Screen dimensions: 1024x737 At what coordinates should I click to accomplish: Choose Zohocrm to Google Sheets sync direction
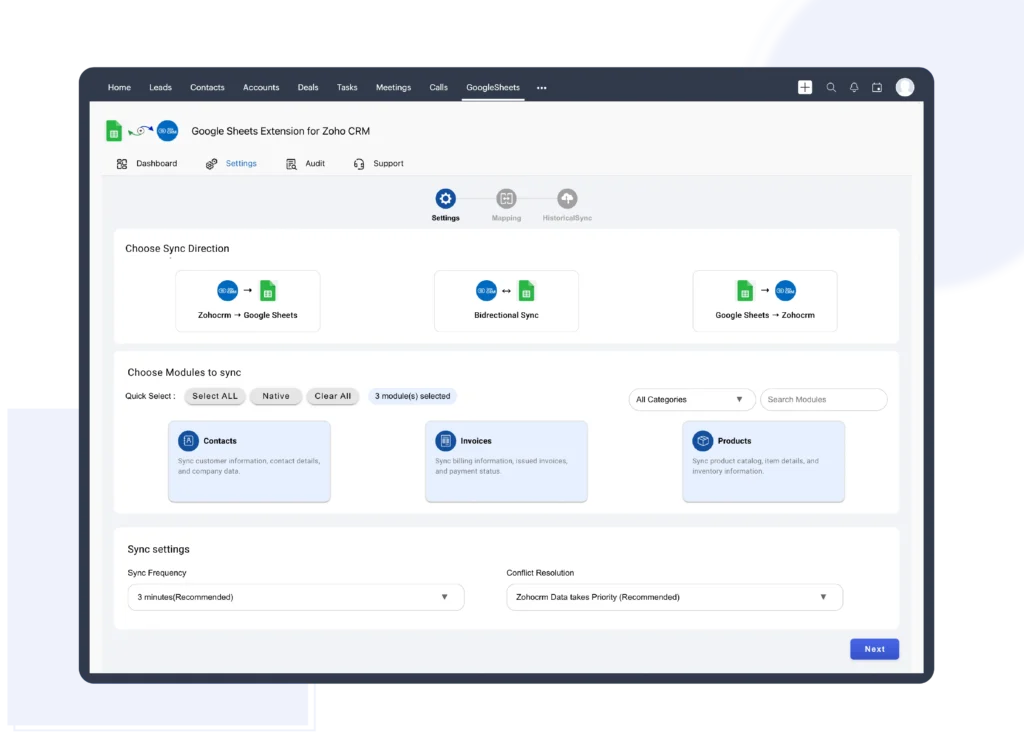tap(248, 300)
